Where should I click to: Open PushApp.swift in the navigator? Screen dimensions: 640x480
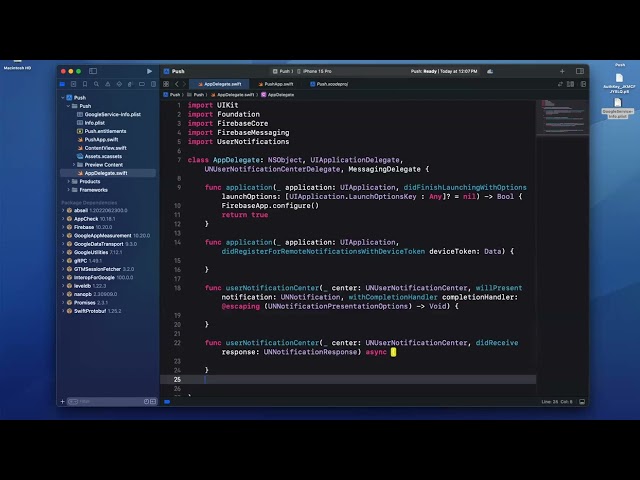[x=98, y=140]
